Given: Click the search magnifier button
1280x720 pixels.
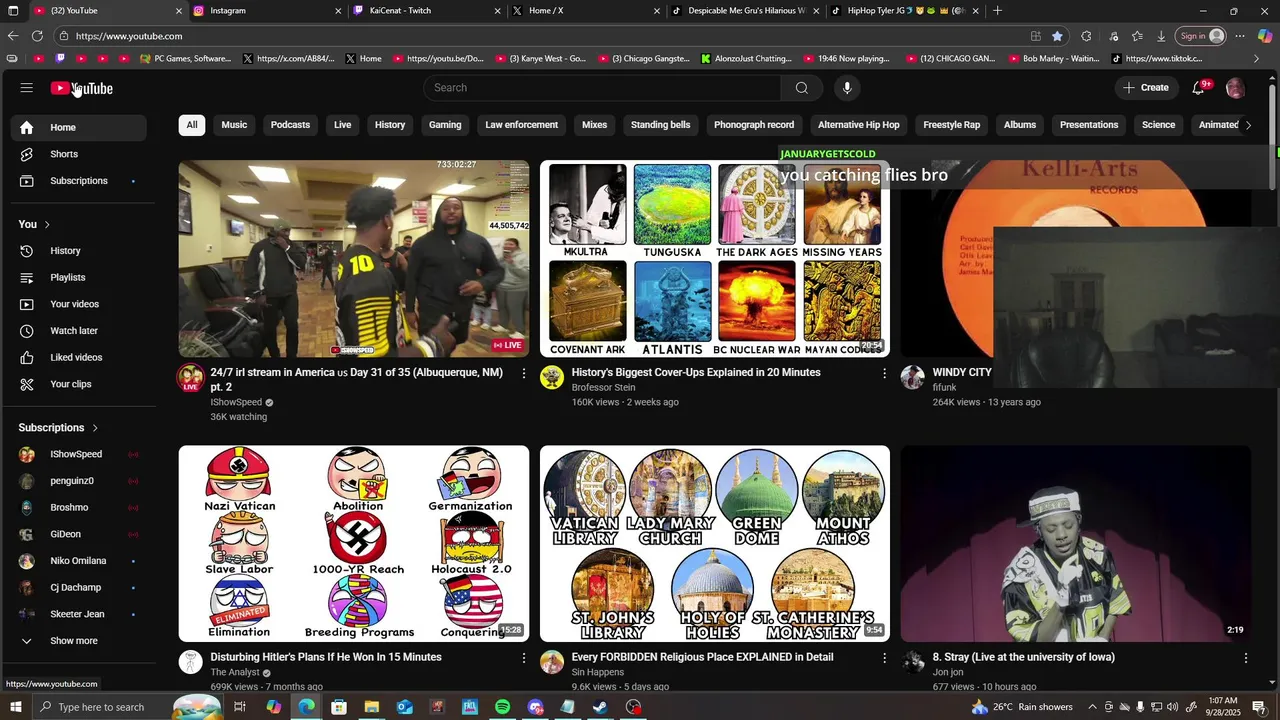Looking at the screenshot, I should click(x=801, y=88).
